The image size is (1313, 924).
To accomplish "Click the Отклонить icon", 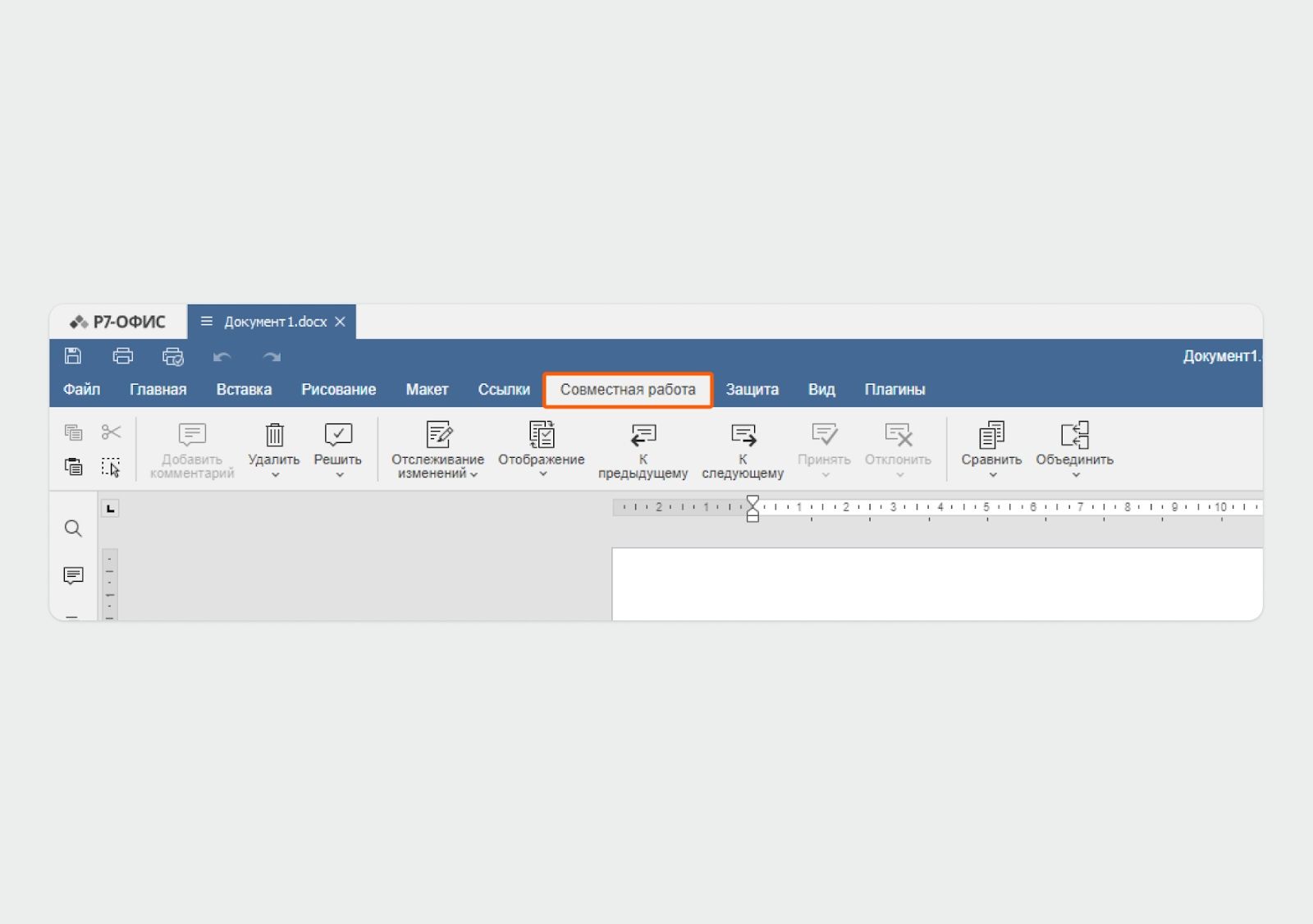I will (x=899, y=434).
